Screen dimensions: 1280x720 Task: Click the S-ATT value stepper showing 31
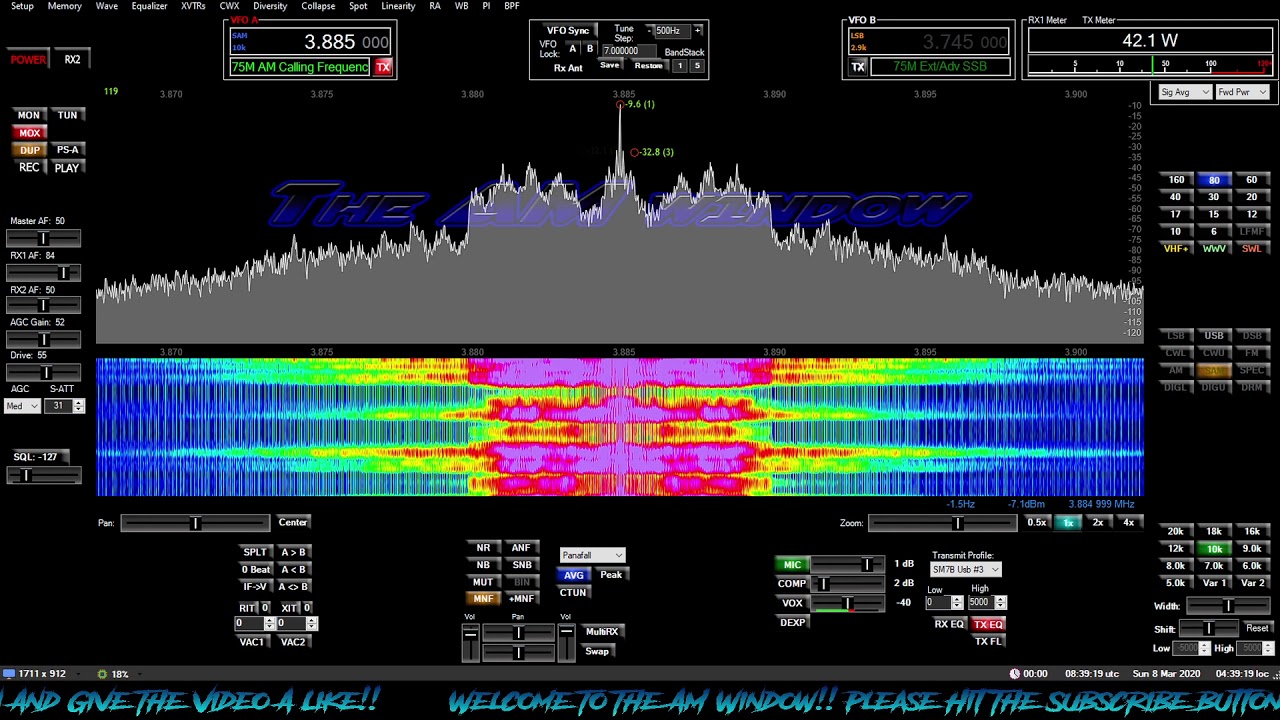click(x=65, y=406)
